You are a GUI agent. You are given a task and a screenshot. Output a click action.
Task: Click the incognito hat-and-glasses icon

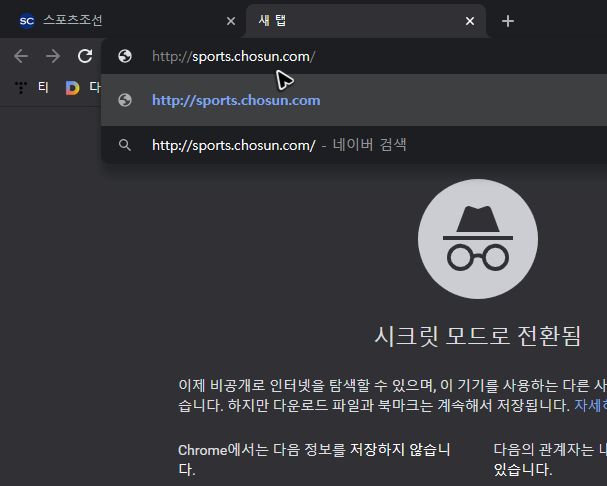pyautogui.click(x=478, y=239)
